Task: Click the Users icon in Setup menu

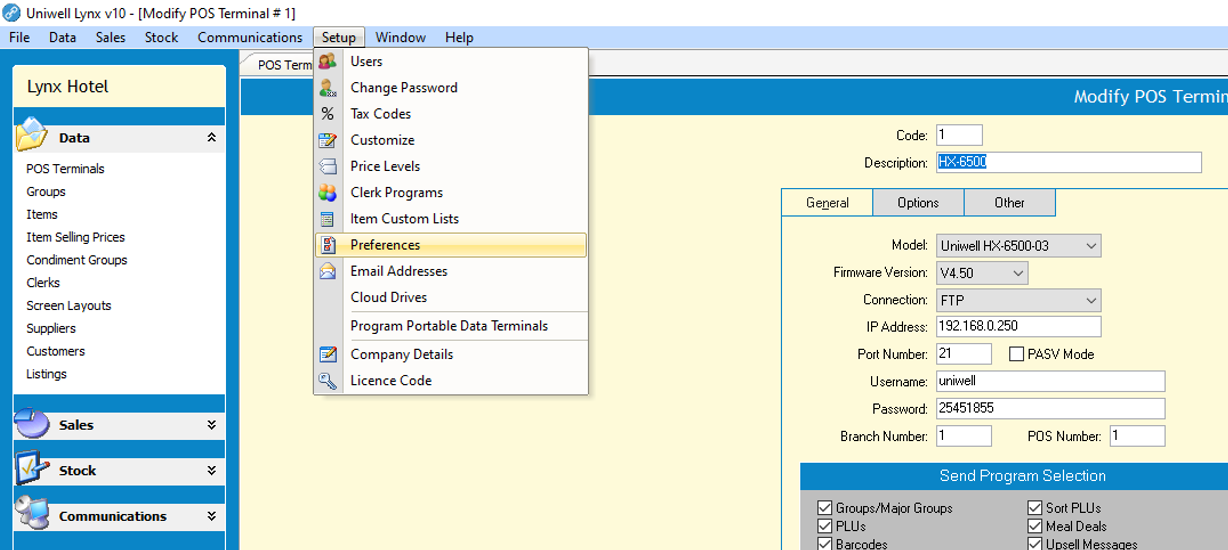Action: tap(328, 62)
